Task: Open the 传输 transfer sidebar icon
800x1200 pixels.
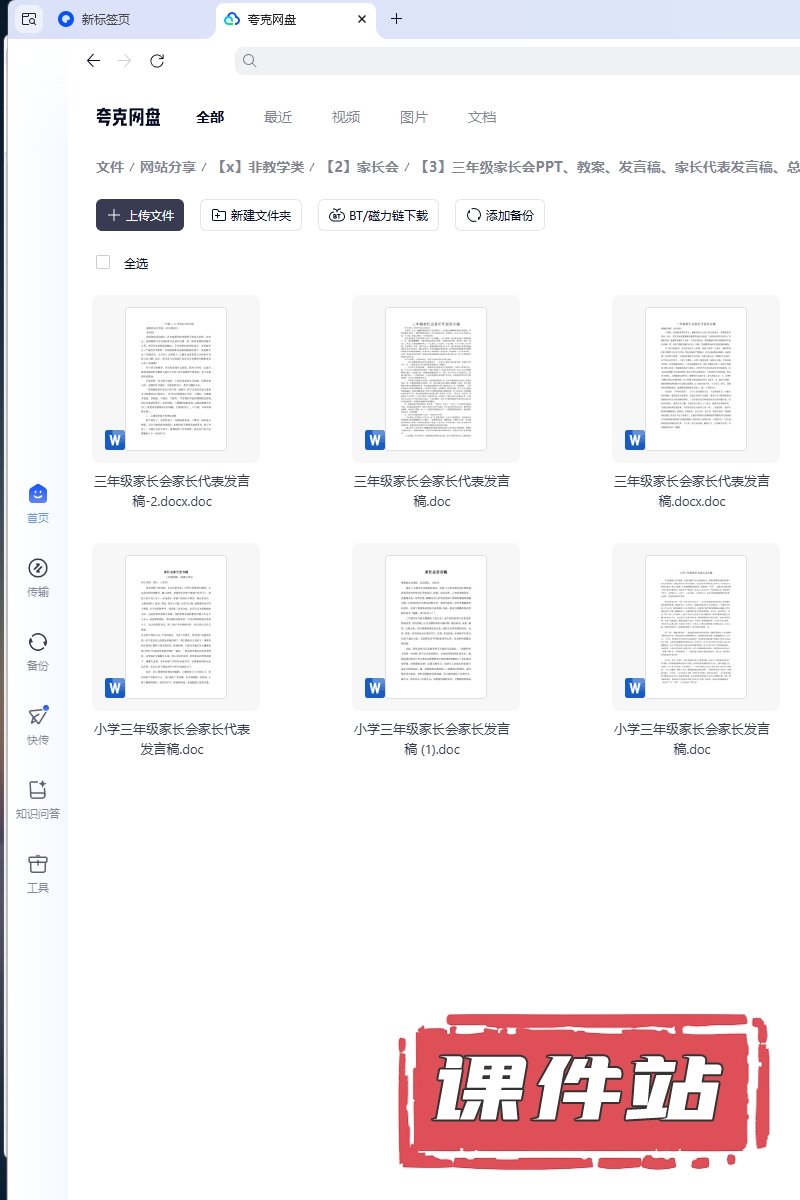Action: (38, 568)
